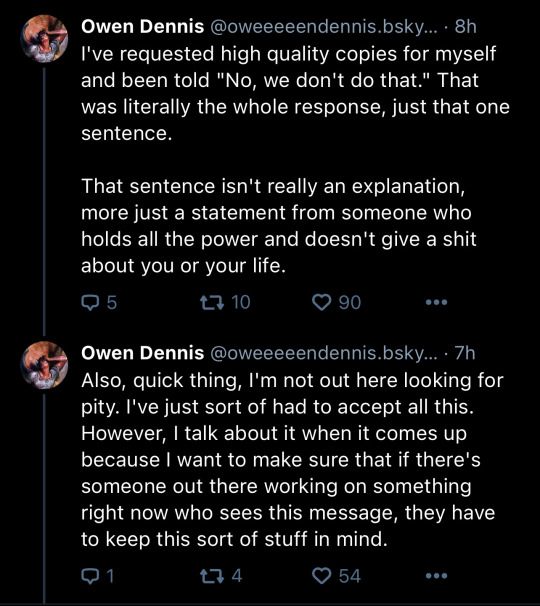Click the repost count 10
540x606 pixels.
241,302
